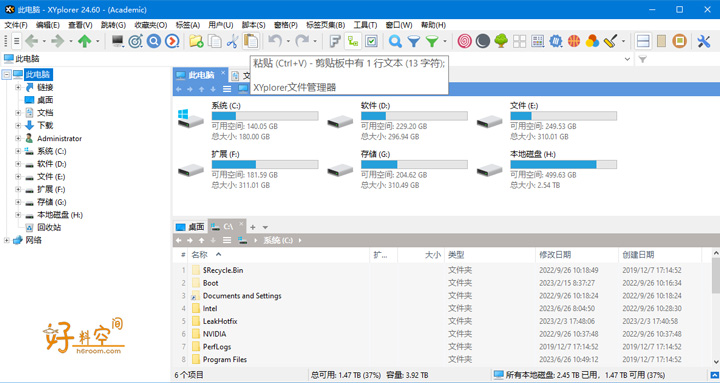Screen dimensions: 720x383
Task: Click the four-square grid views icon
Action: 519,41
